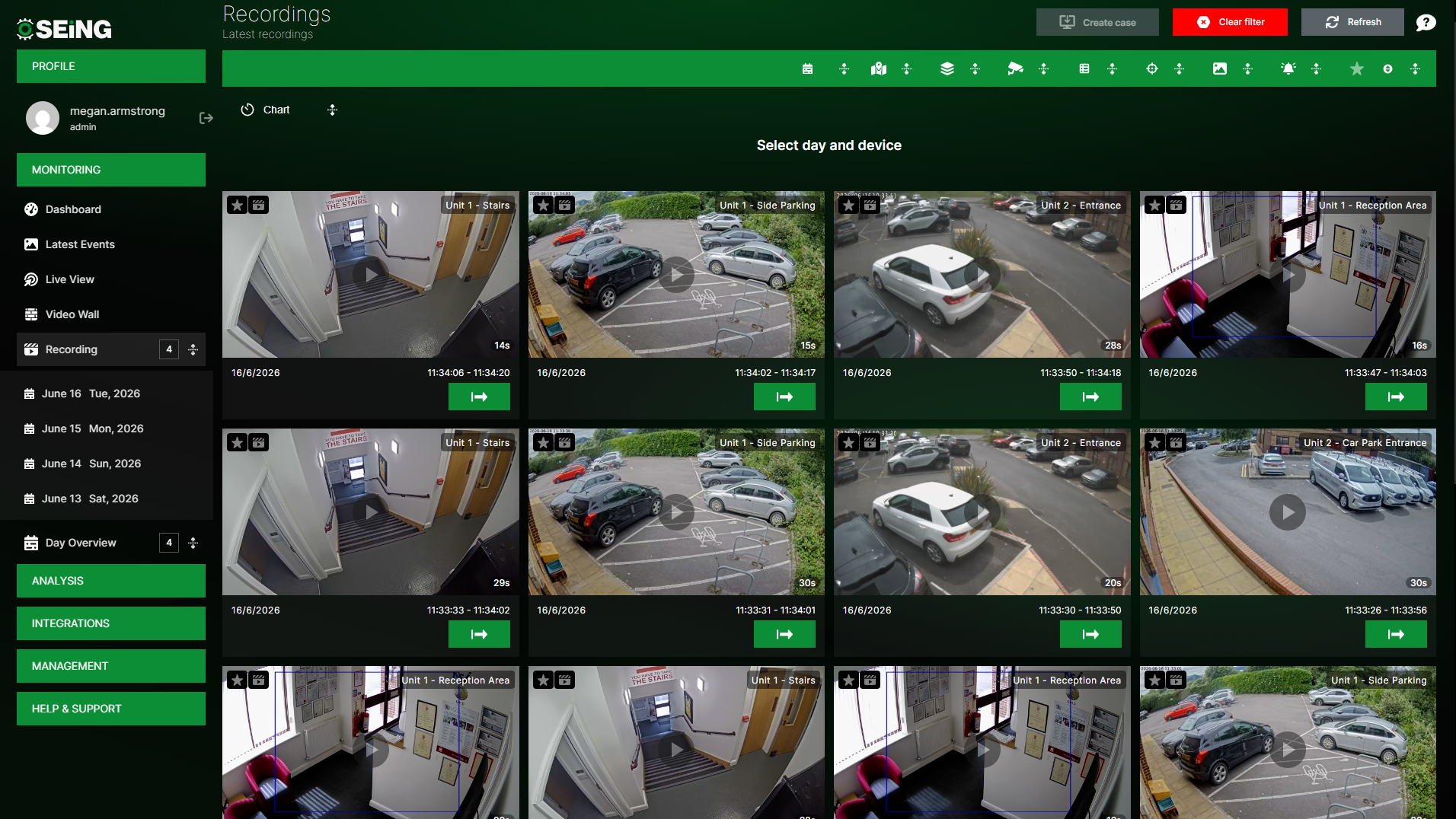Open the list view filter icon

click(1084, 69)
